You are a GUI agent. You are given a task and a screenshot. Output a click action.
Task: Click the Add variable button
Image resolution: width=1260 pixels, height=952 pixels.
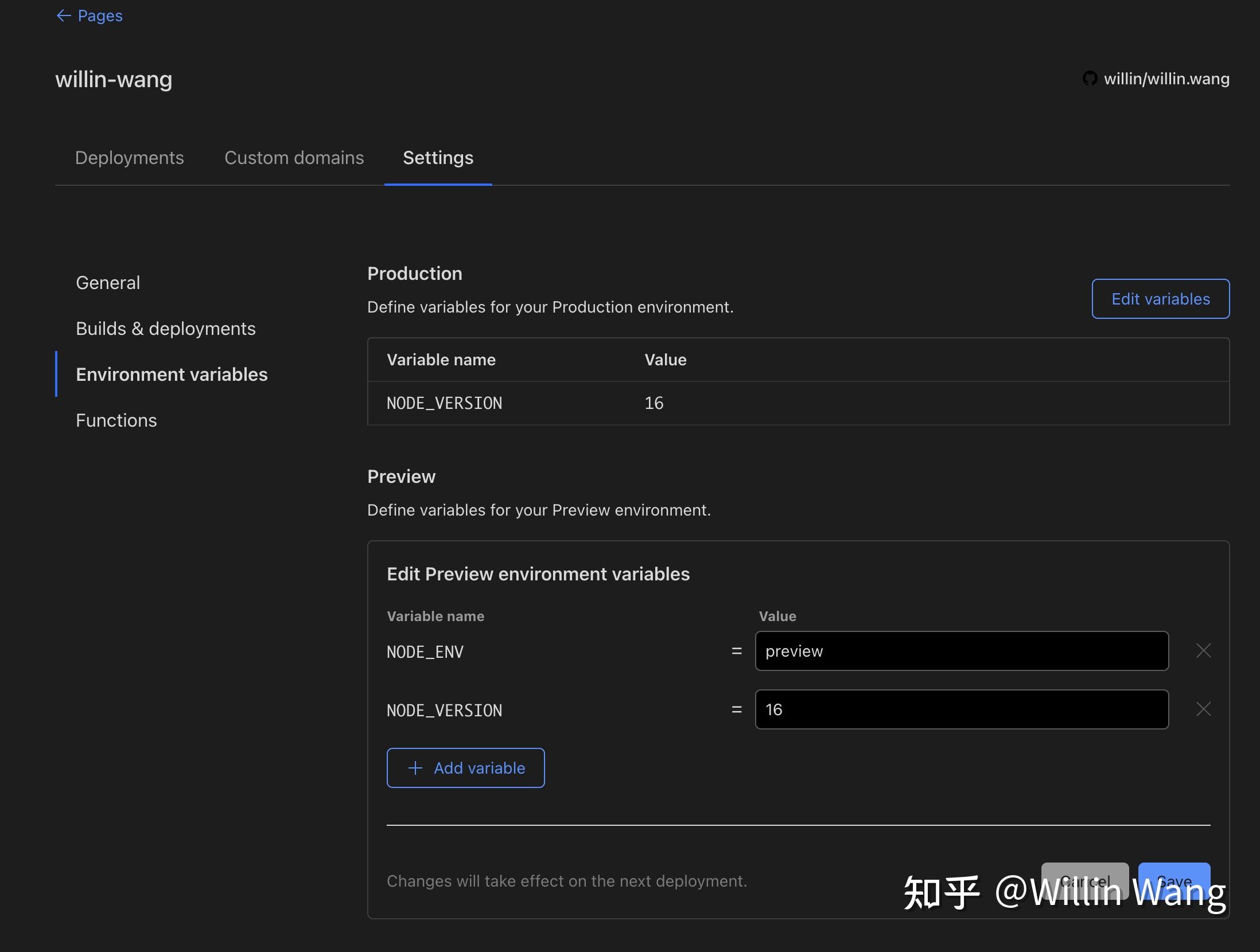465,768
